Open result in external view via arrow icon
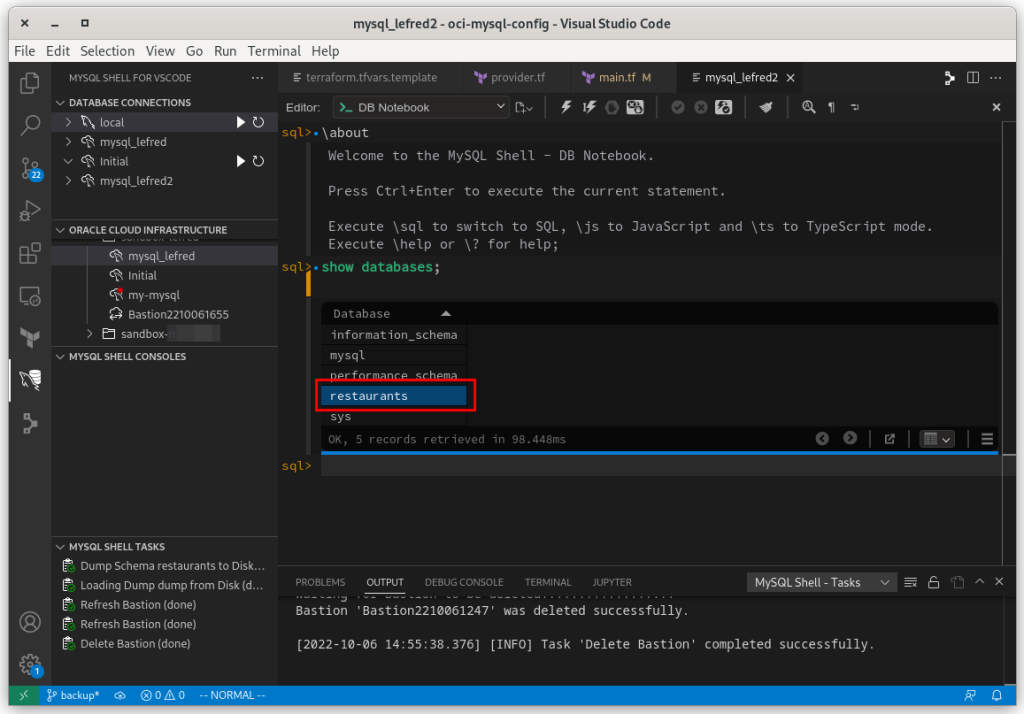The image size is (1024, 714). [889, 438]
